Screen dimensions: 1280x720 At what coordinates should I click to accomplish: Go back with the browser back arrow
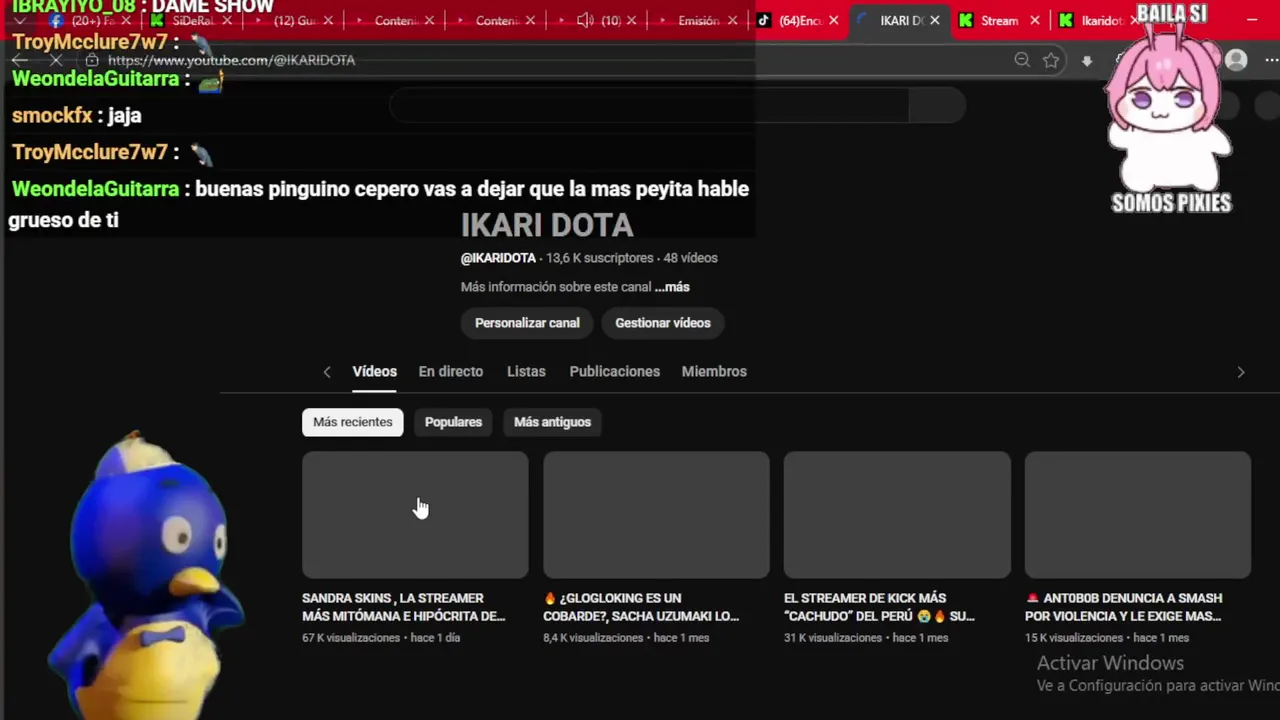[19, 60]
